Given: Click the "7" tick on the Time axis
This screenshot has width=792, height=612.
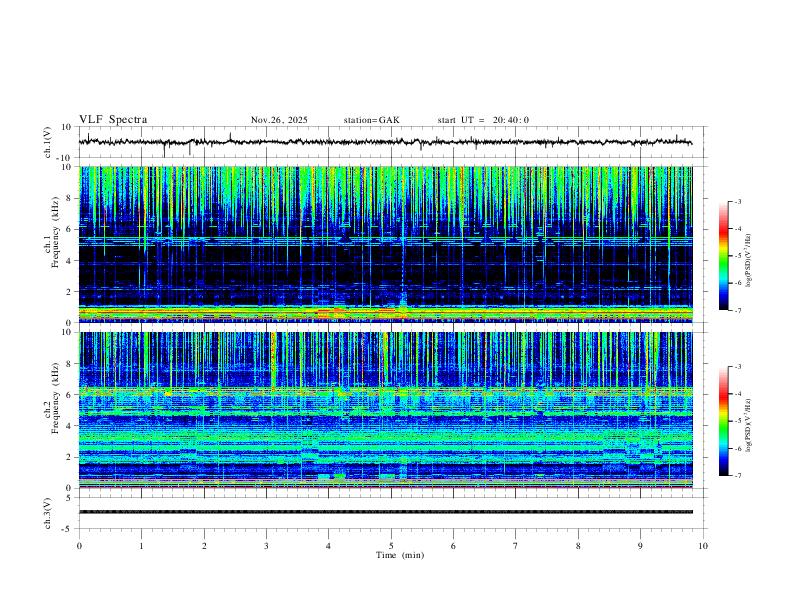Looking at the screenshot, I should pyautogui.click(x=516, y=546).
